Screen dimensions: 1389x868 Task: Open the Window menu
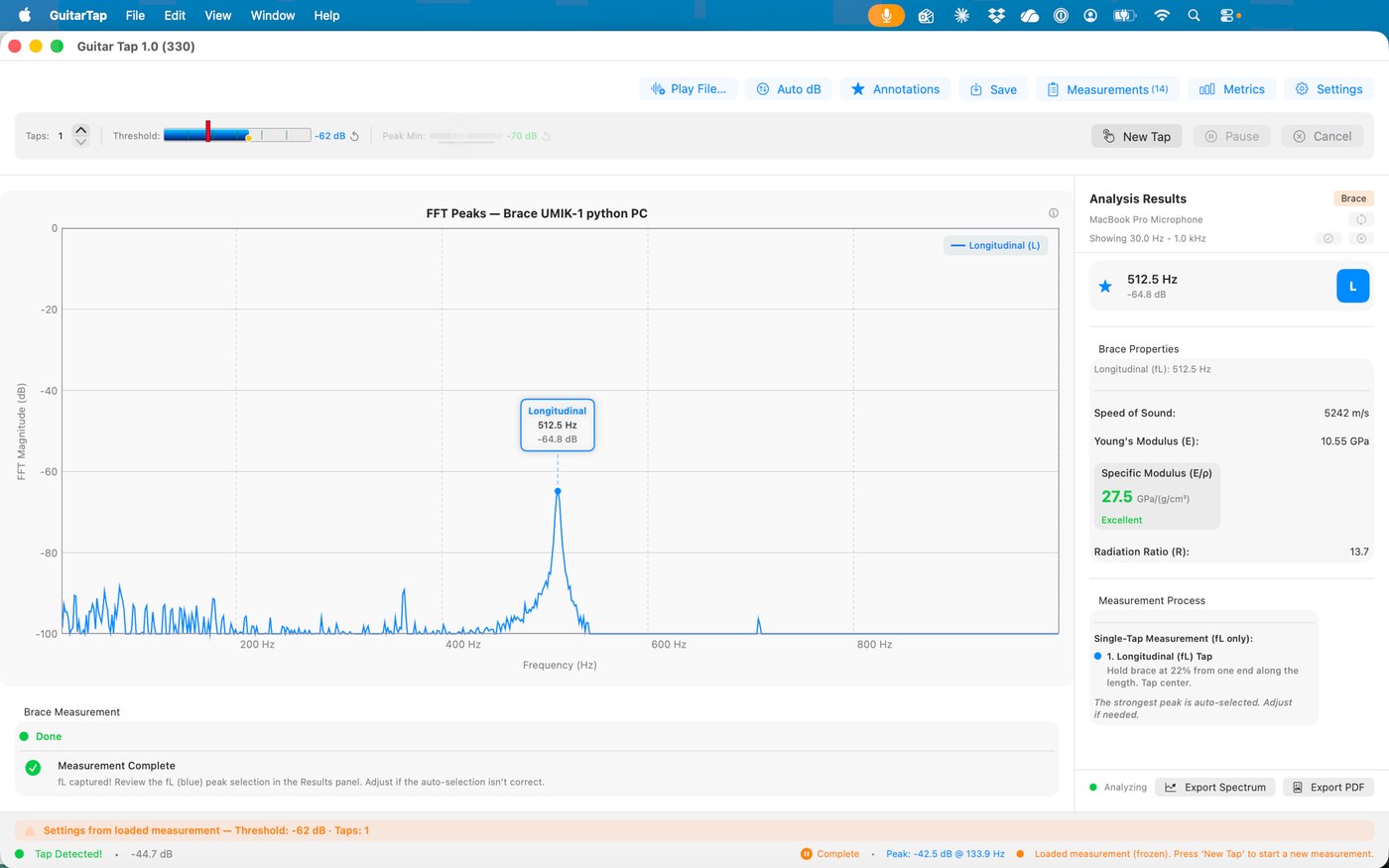point(272,15)
